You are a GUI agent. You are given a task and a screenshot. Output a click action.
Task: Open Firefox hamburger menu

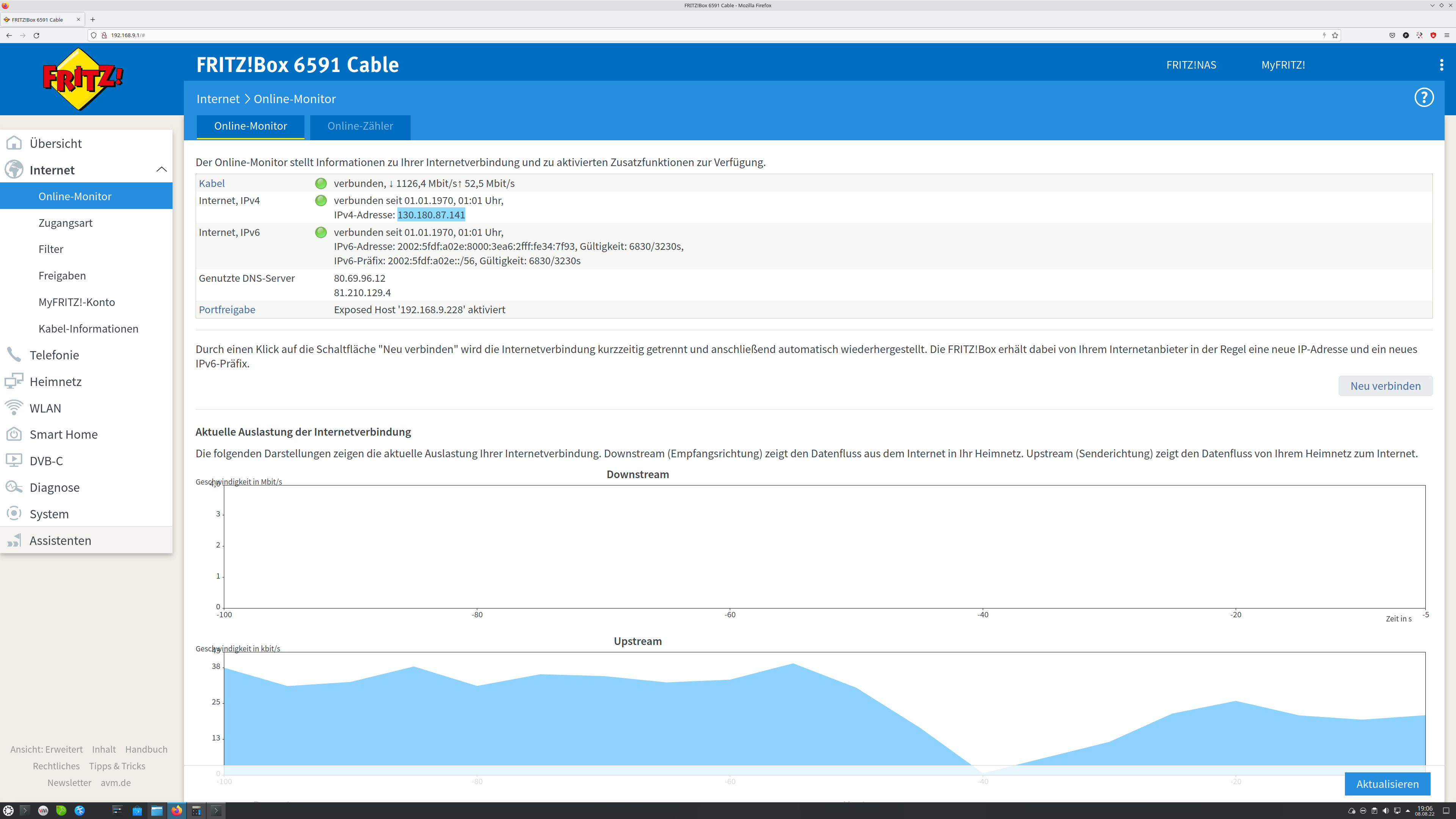pyautogui.click(x=1447, y=35)
